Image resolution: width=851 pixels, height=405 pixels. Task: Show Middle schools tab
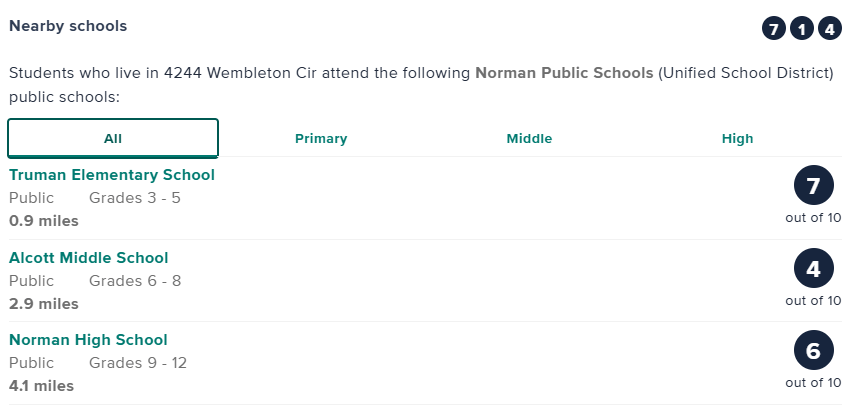coord(529,139)
